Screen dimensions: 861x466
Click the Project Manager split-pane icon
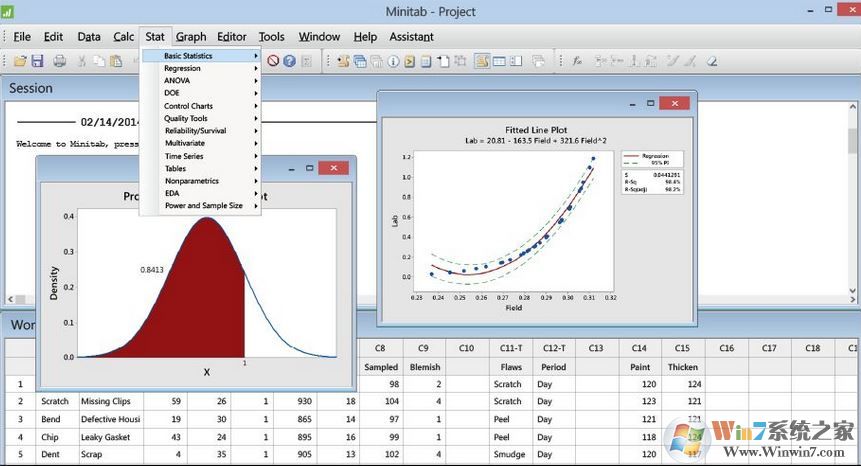coord(516,61)
